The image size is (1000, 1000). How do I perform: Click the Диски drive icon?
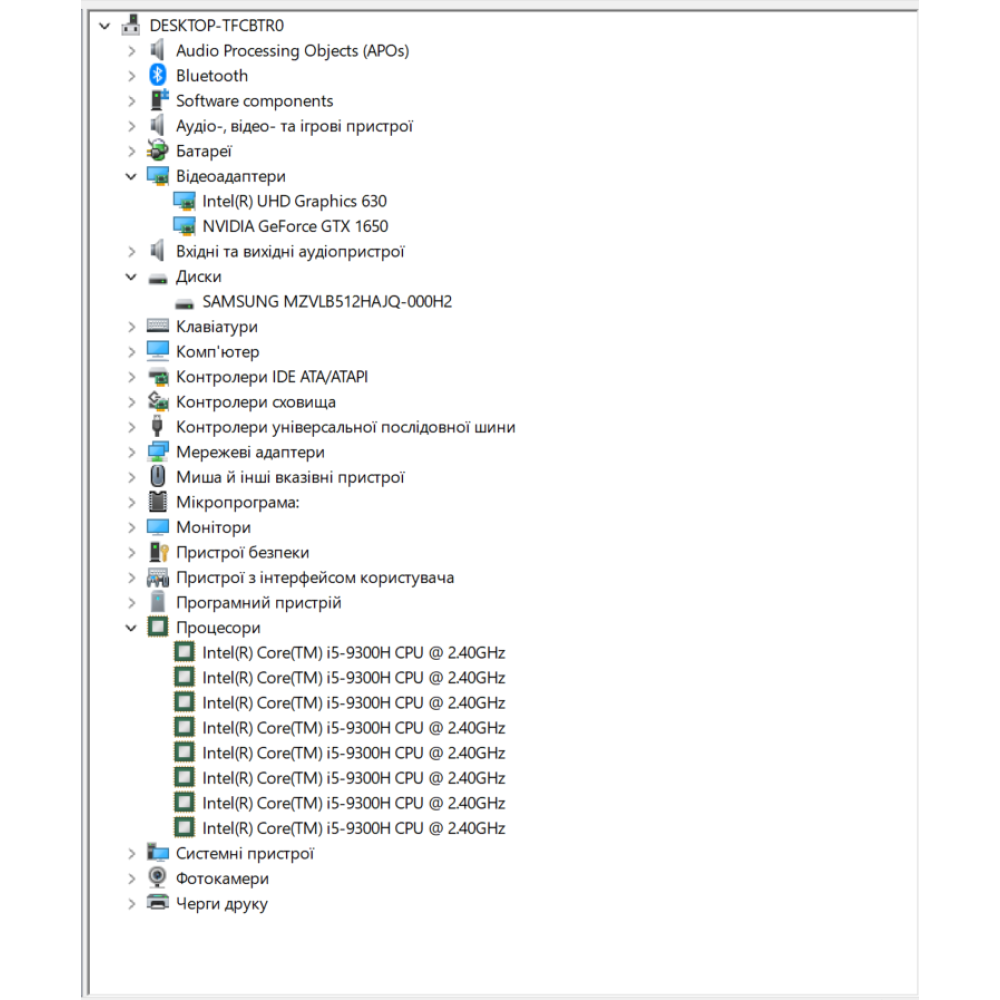tap(158, 278)
